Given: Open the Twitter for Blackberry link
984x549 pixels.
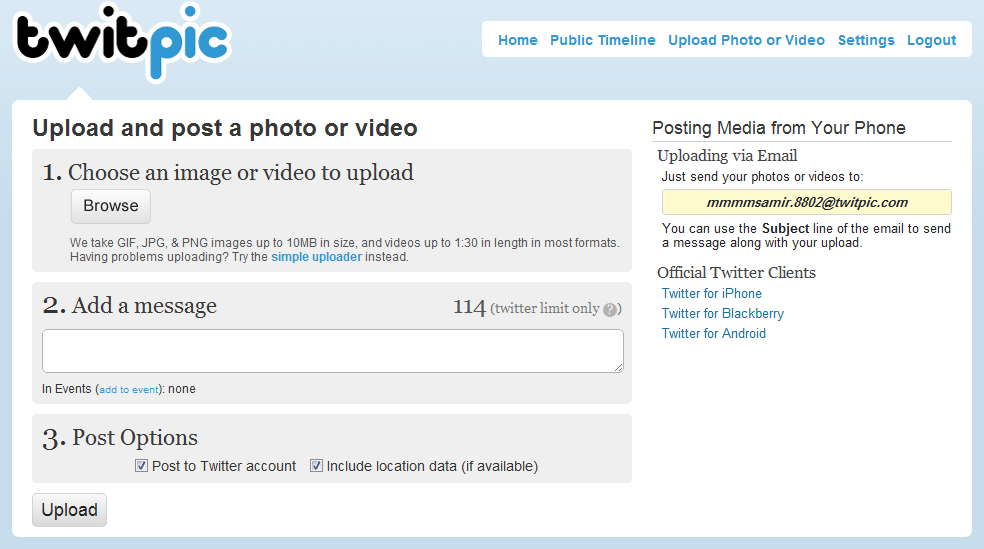Looking at the screenshot, I should click(723, 314).
